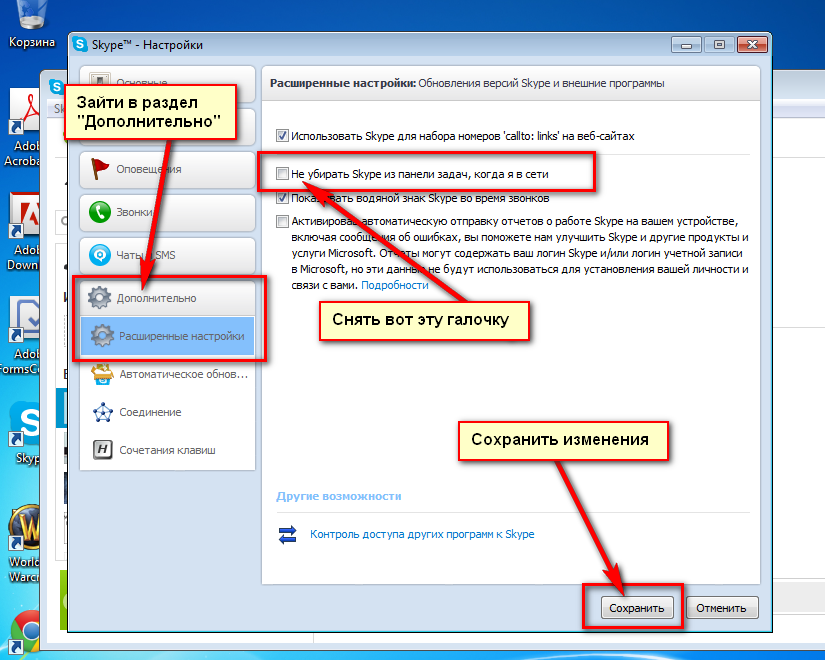The image size is (825, 660).
Task: Toggle keep Skype in taskbar checkbox
Action: point(283,173)
